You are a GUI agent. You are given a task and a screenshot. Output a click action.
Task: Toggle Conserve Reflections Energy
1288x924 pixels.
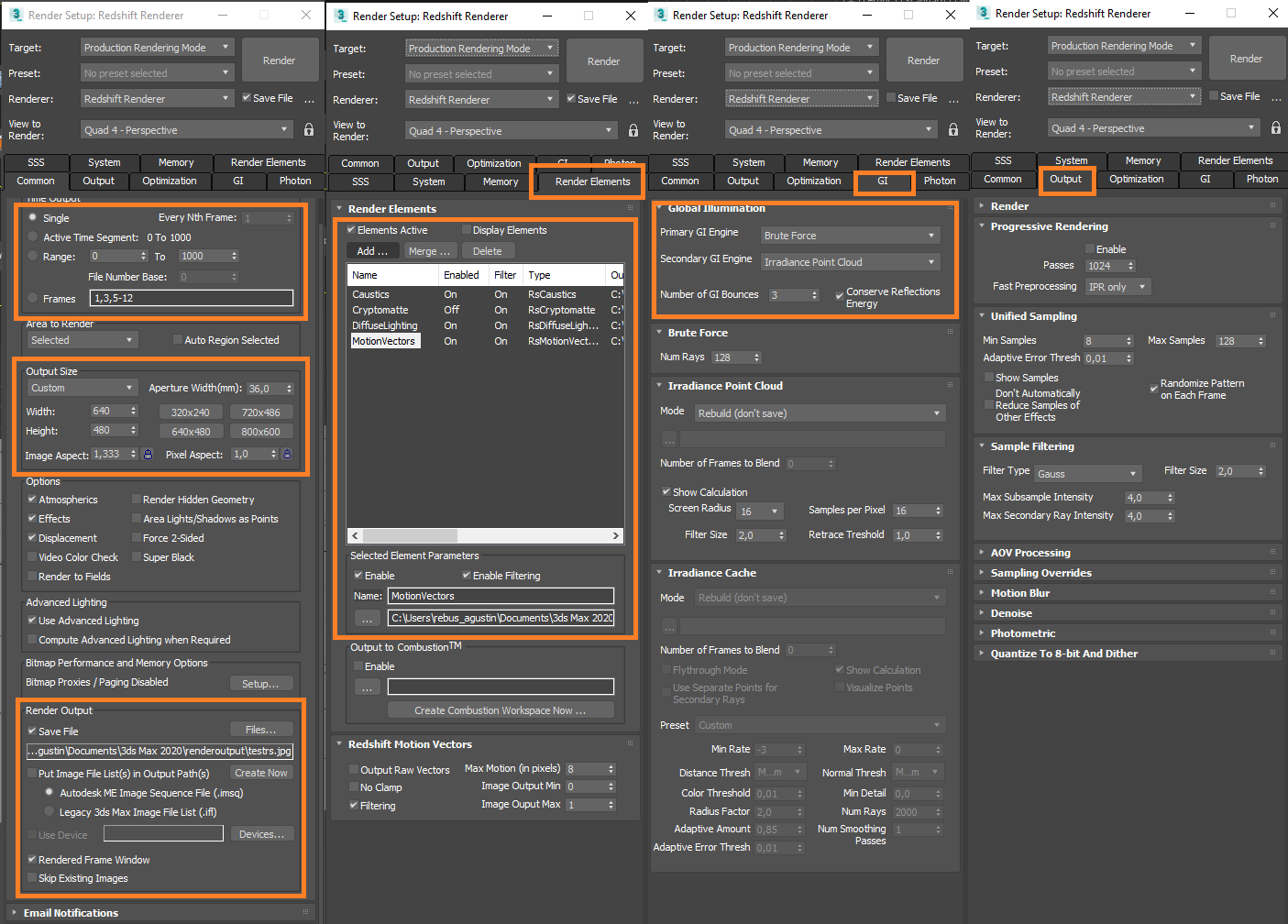840,296
